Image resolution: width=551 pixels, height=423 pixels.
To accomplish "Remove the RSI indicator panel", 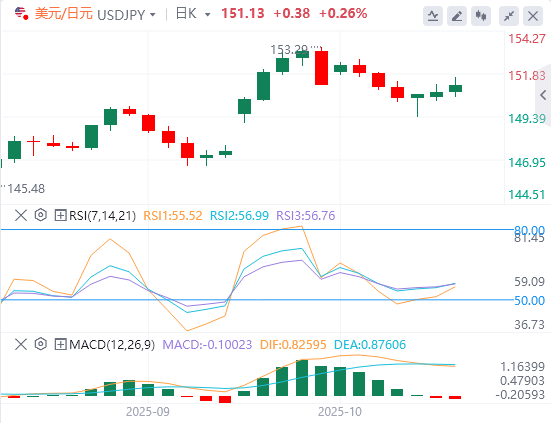I will [x=21, y=215].
